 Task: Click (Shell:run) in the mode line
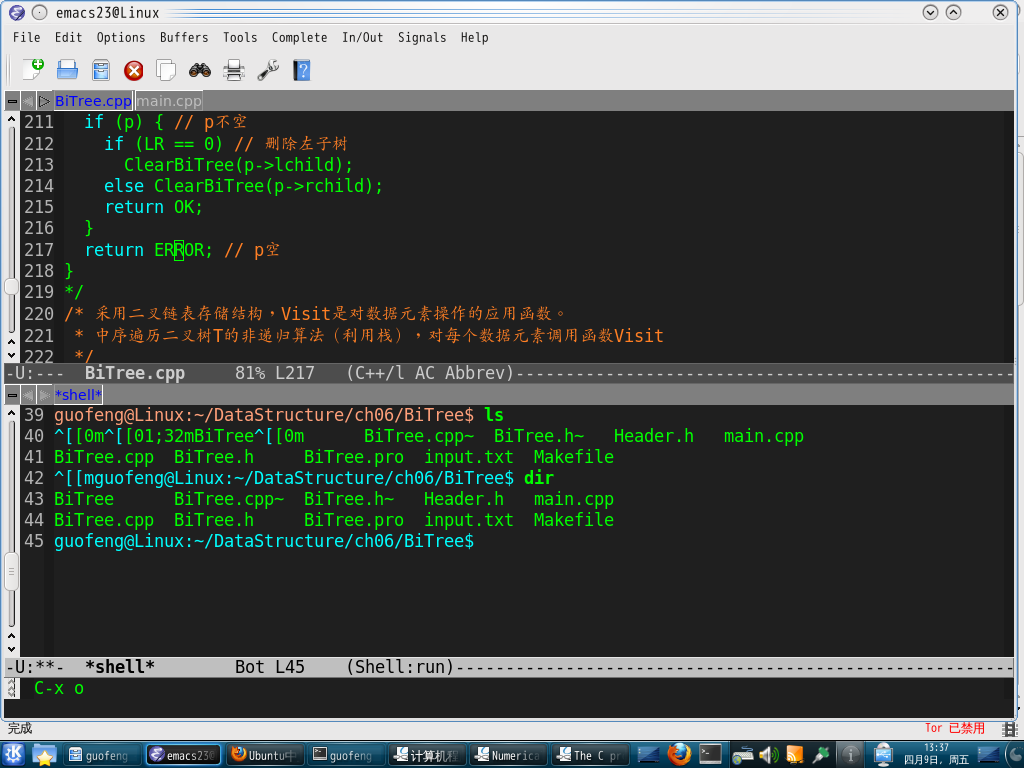pos(400,667)
